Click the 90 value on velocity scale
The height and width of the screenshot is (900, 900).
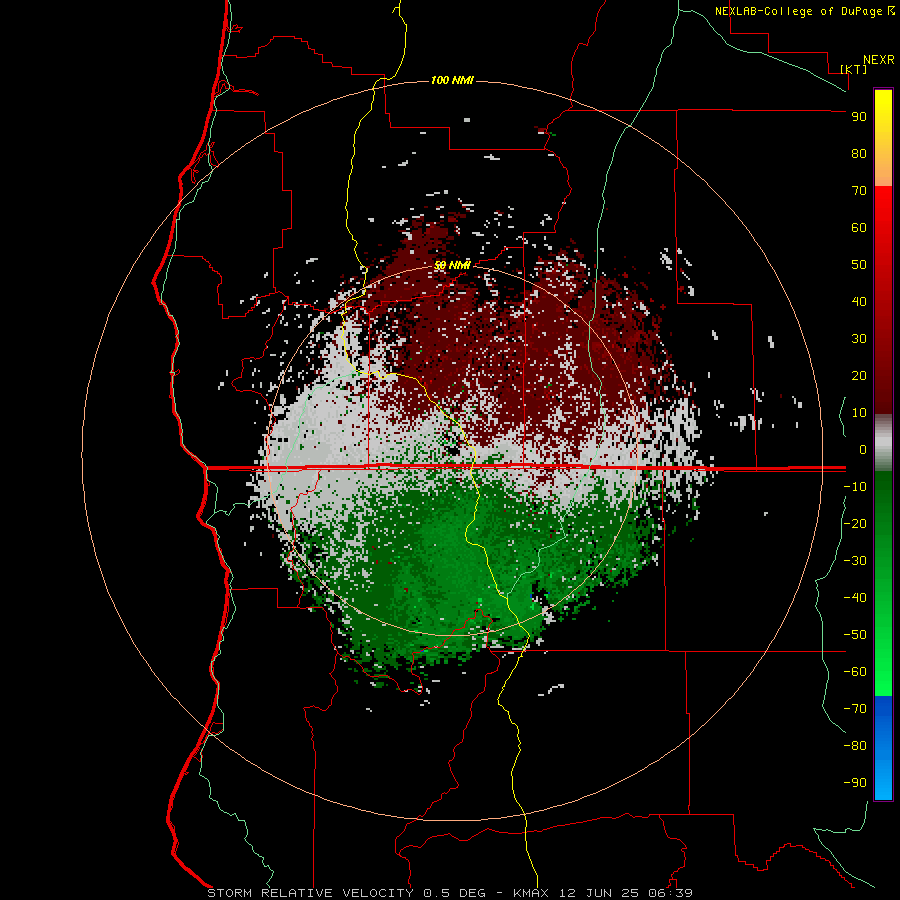[859, 117]
